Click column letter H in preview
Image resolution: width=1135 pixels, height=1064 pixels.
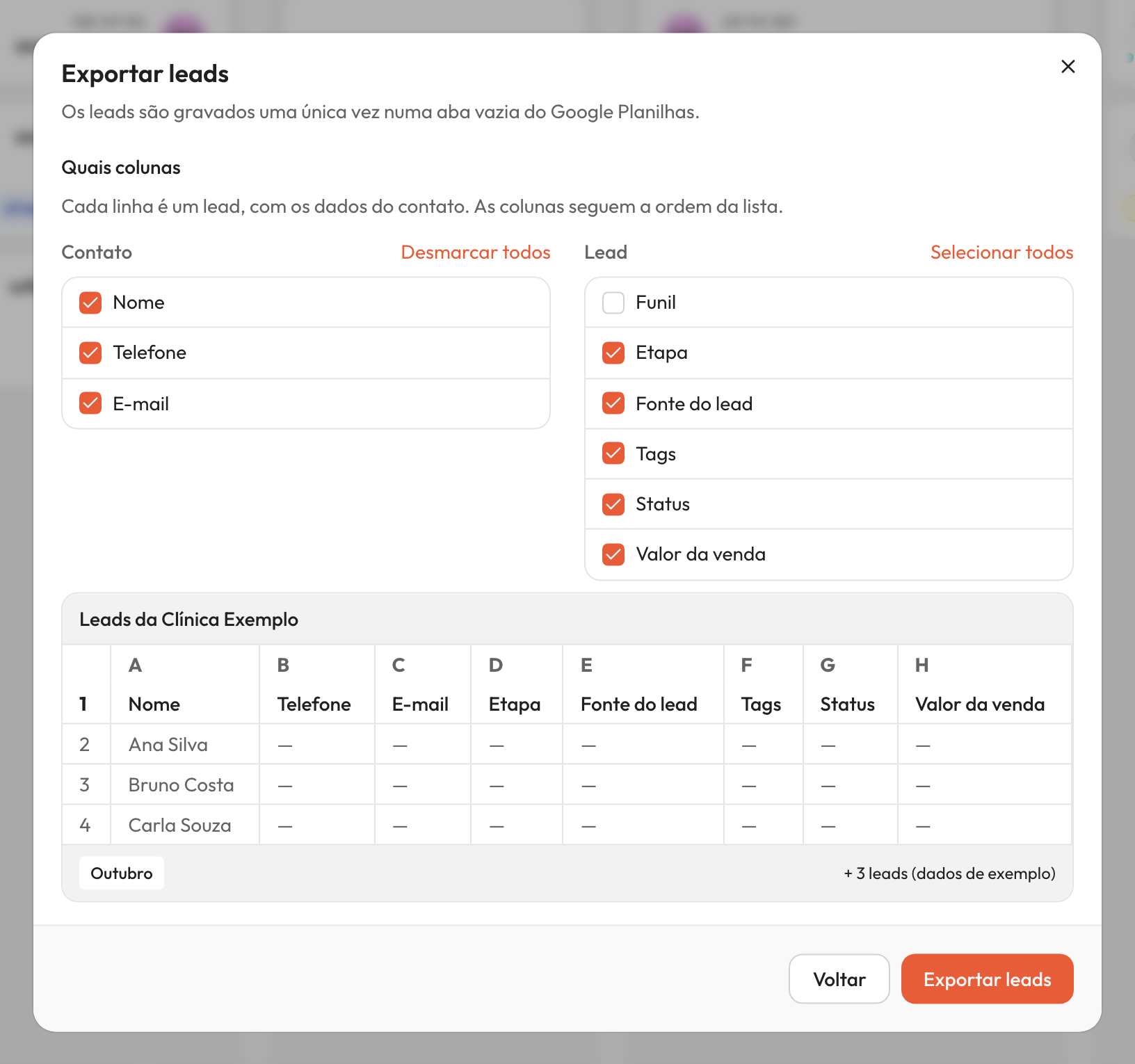pos(922,665)
